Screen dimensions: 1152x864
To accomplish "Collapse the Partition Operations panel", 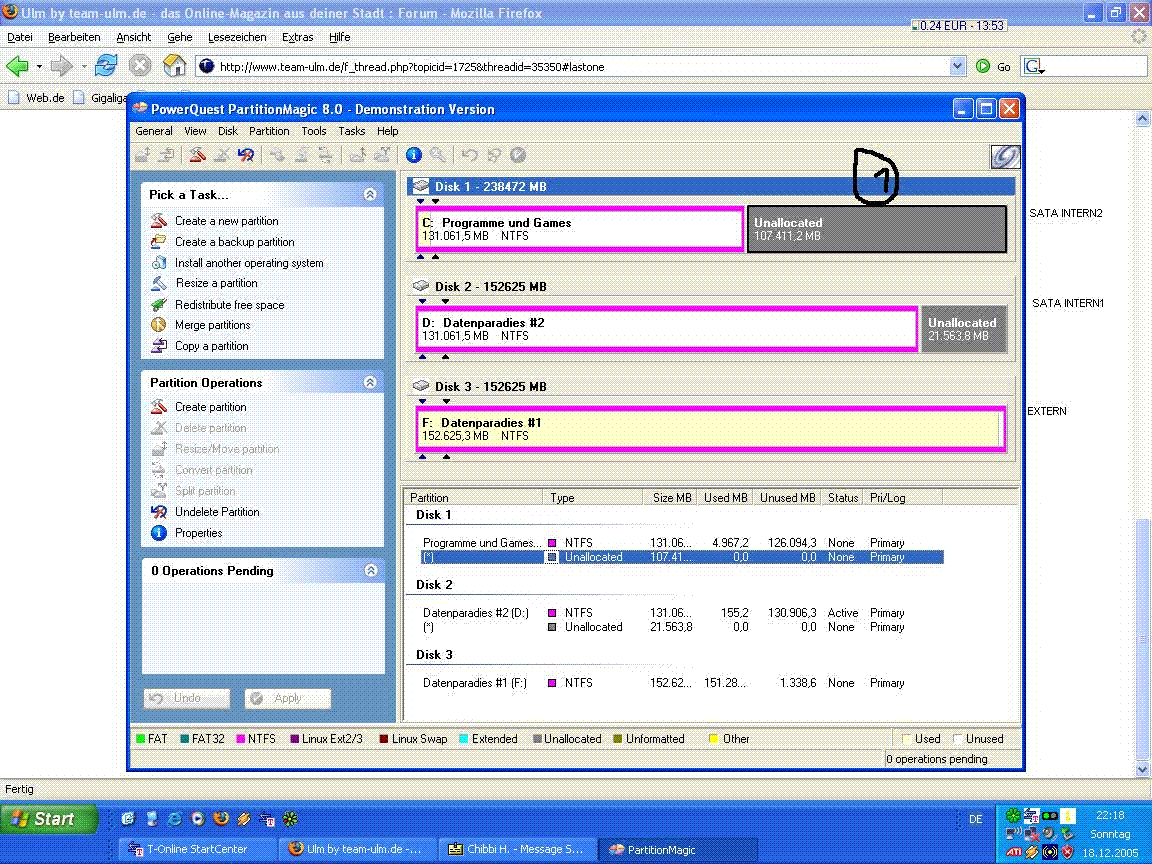I will [x=370, y=382].
